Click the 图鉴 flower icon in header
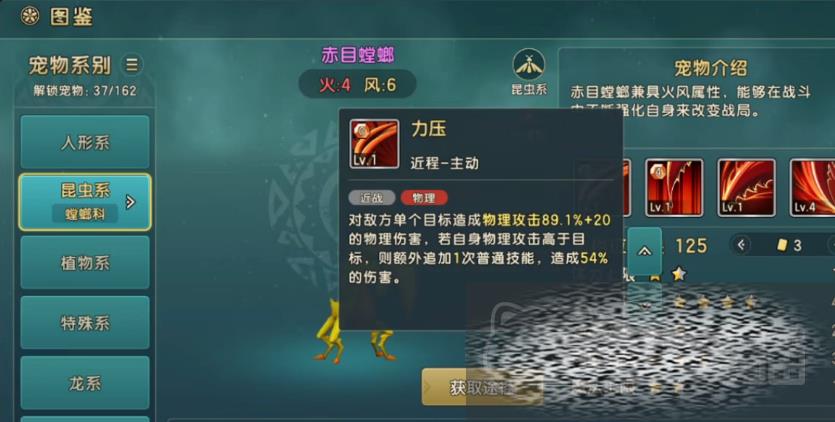 (30, 16)
